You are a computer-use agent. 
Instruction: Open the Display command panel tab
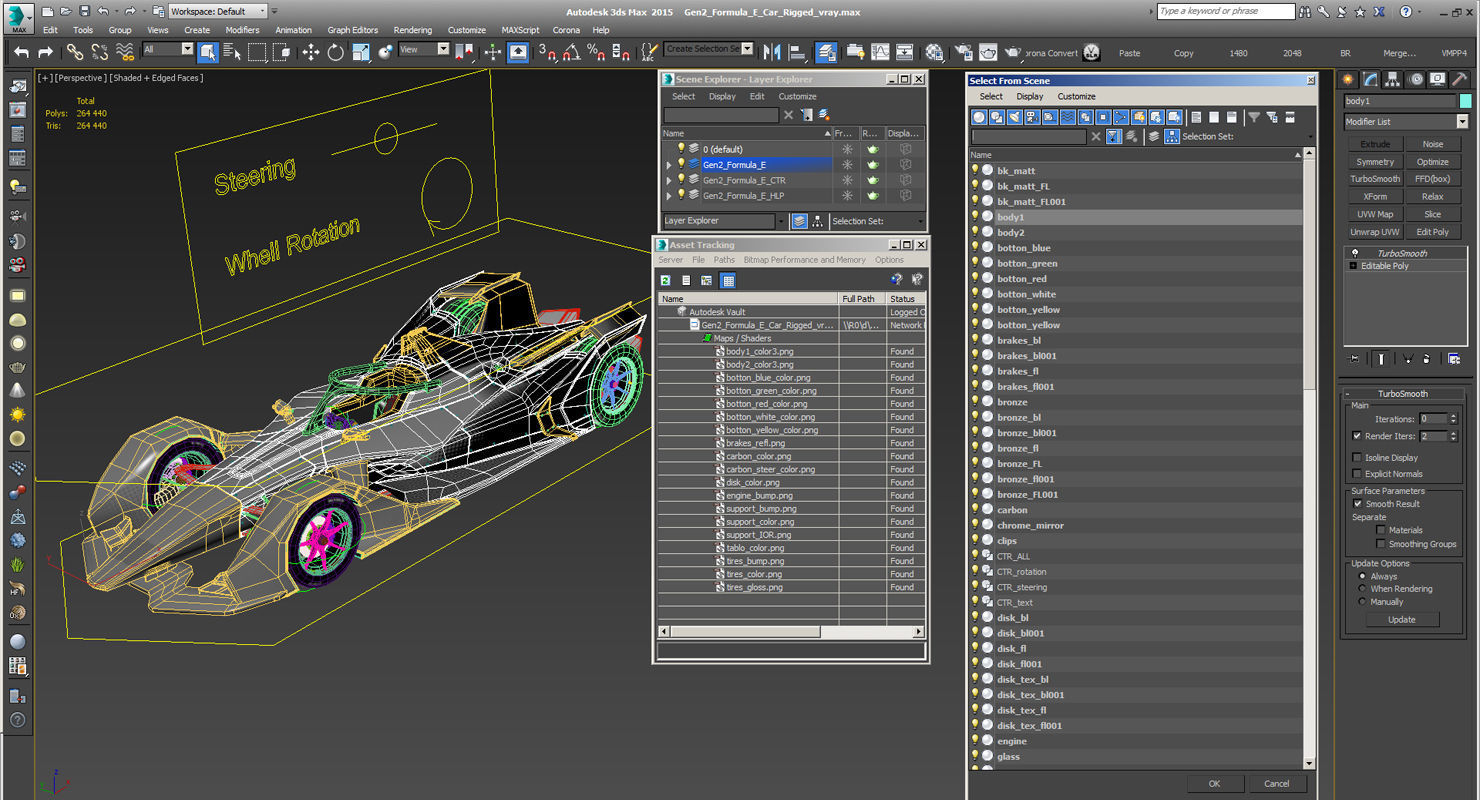[1437, 79]
